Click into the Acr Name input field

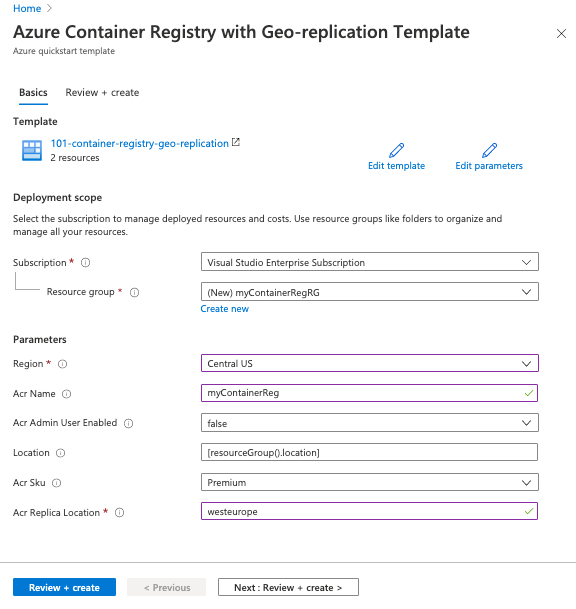(x=369, y=393)
